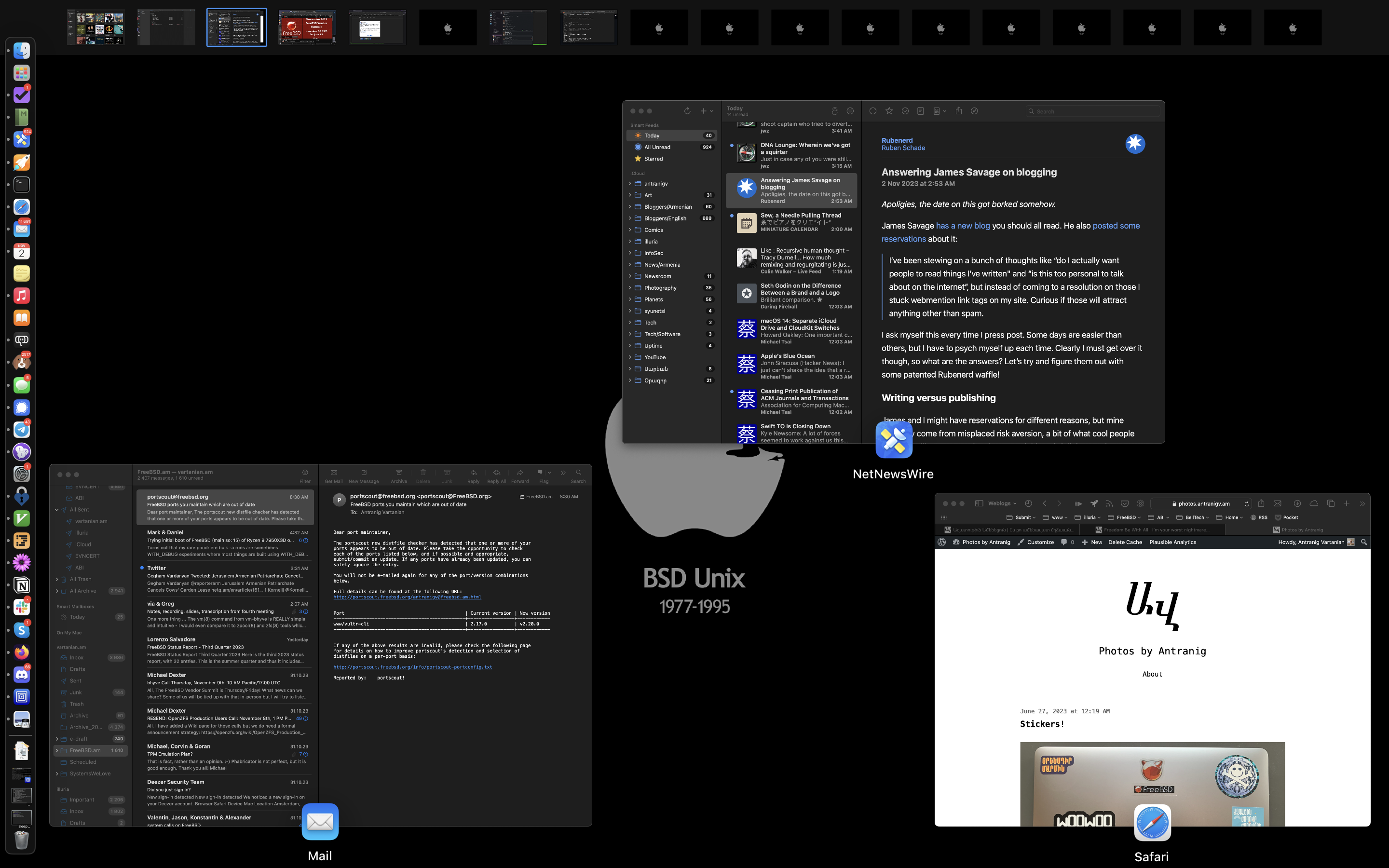Click the Terminal icon in the Dock
1389x868 pixels.
[22, 184]
